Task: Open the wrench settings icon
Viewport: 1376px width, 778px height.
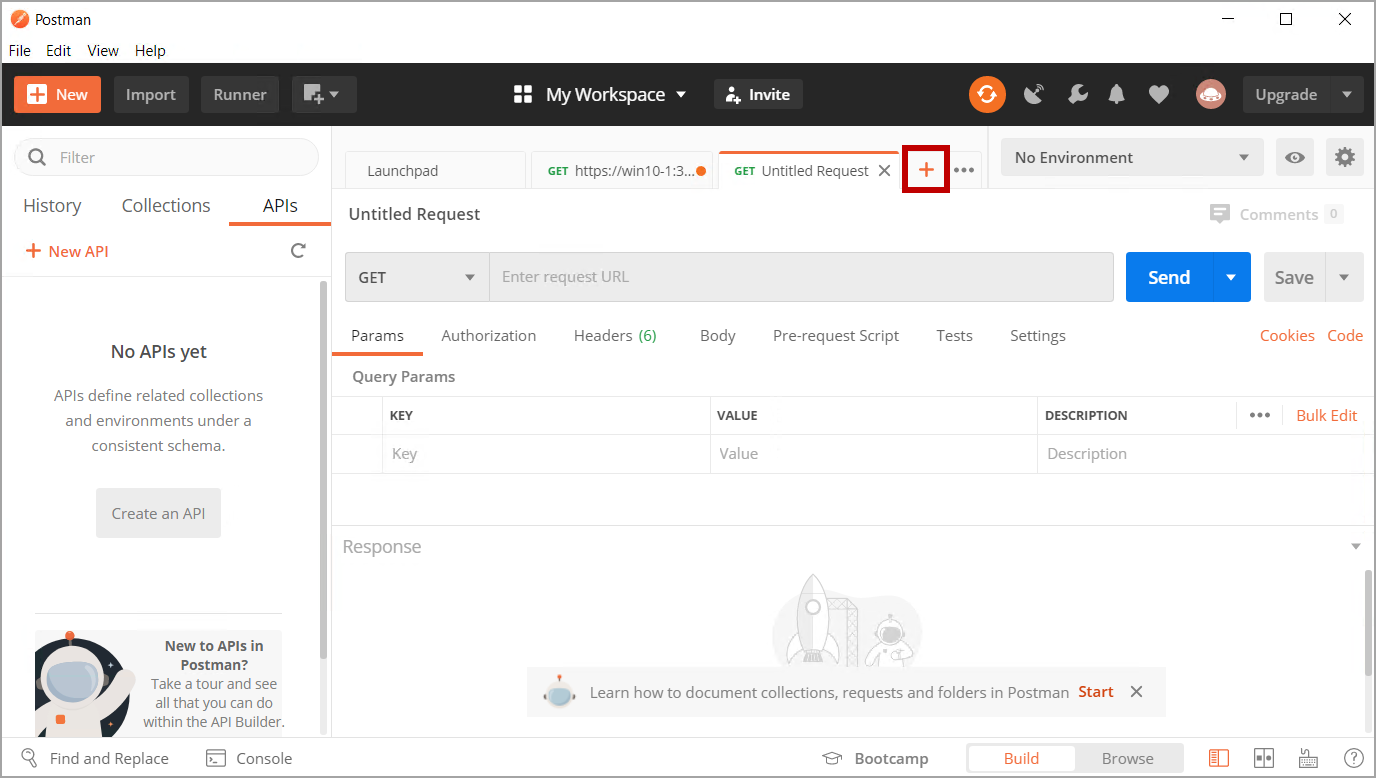Action: (x=1077, y=95)
